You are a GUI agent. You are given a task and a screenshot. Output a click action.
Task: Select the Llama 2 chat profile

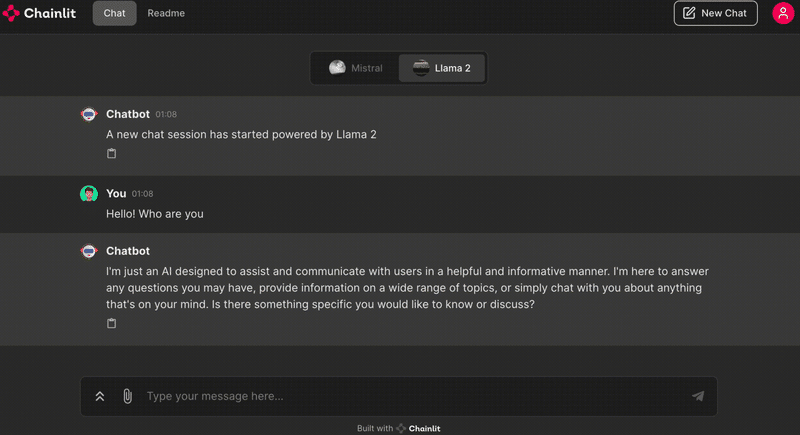point(442,68)
